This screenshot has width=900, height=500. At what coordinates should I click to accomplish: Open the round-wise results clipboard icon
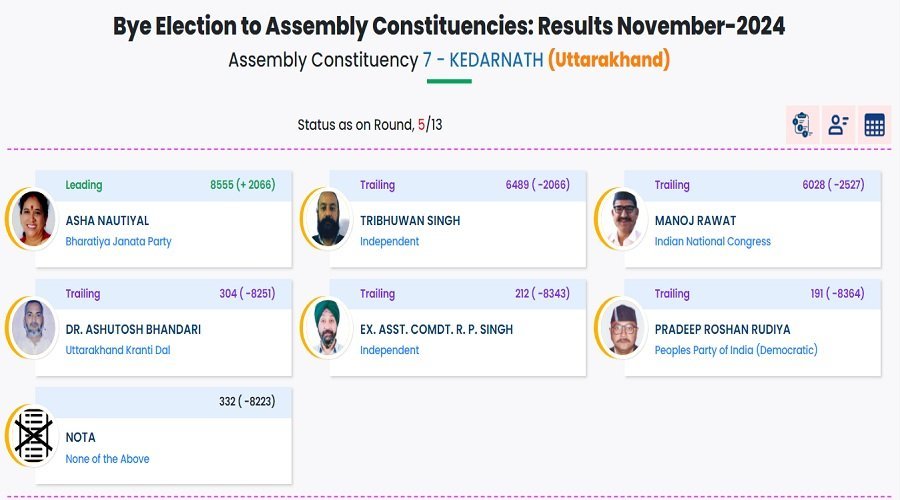tap(802, 125)
